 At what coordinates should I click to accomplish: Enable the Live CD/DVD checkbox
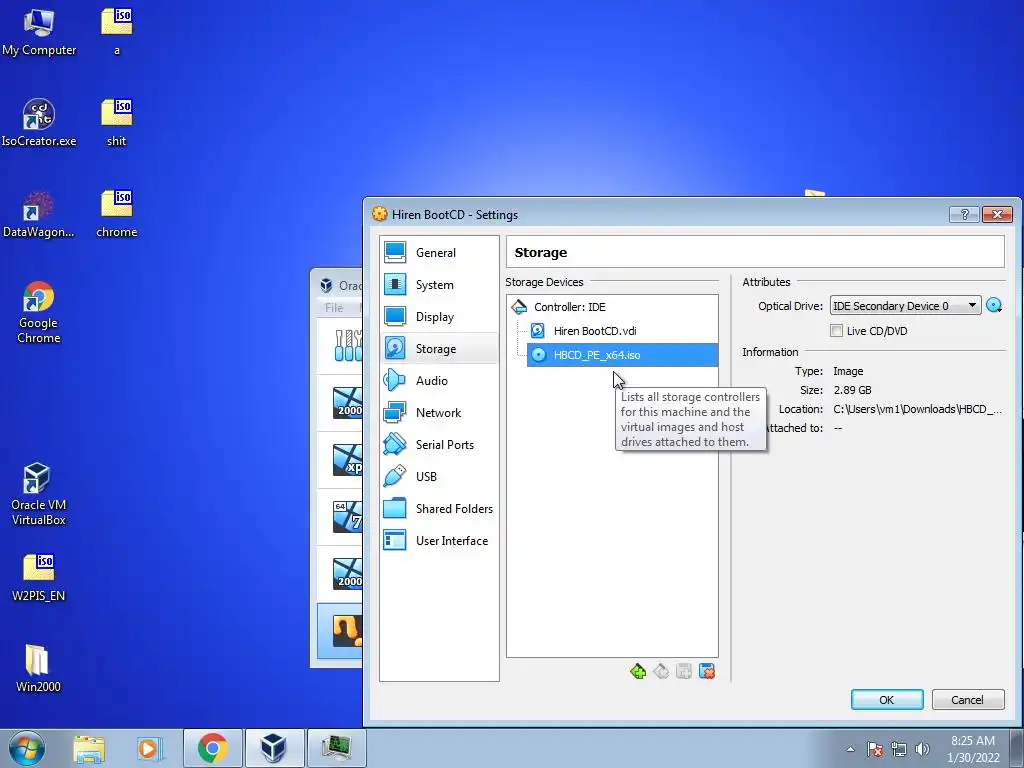click(836, 330)
